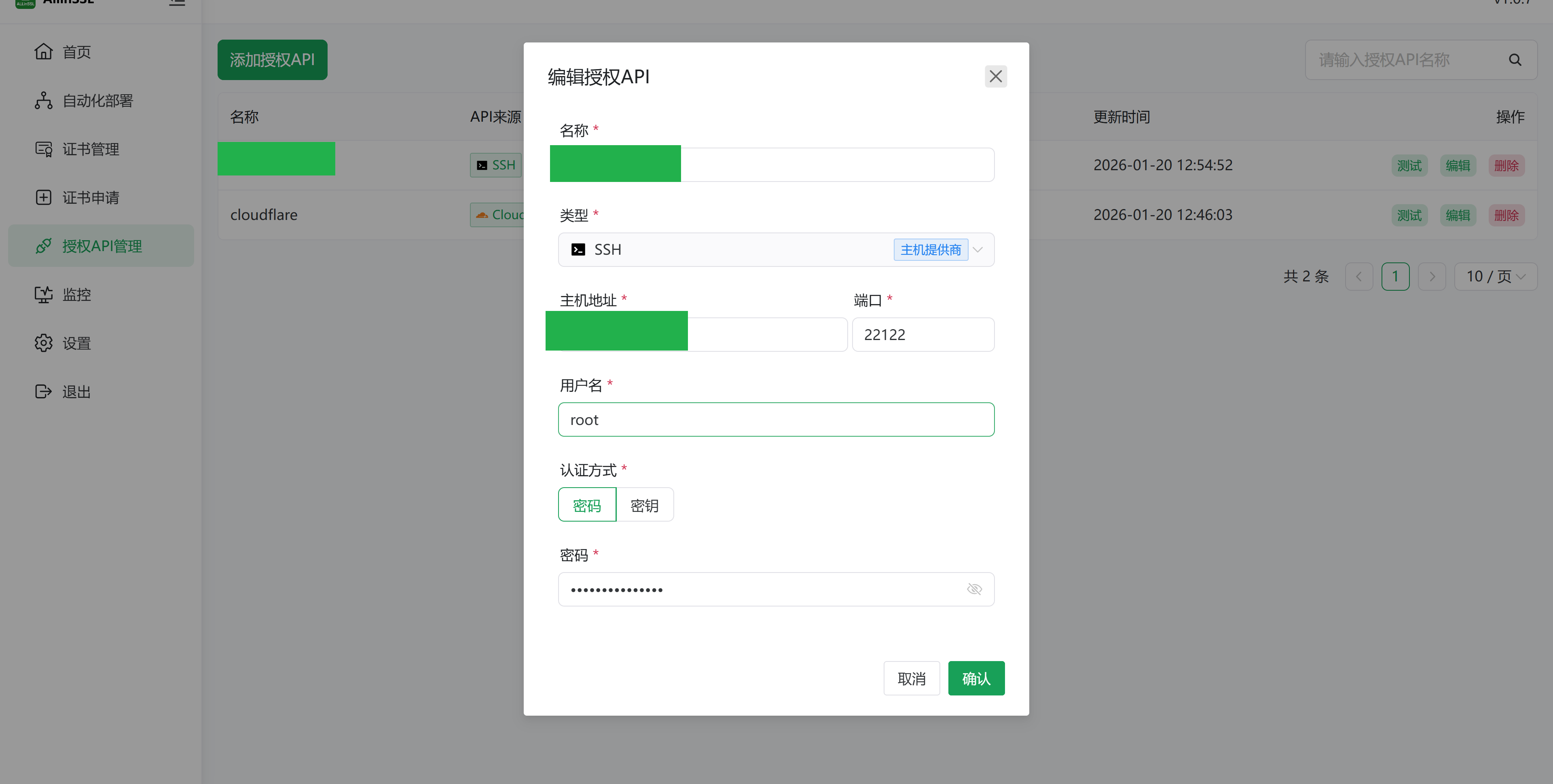This screenshot has width=1553, height=784.
Task: Click the 主机提供商 tag
Action: pyautogui.click(x=931, y=249)
